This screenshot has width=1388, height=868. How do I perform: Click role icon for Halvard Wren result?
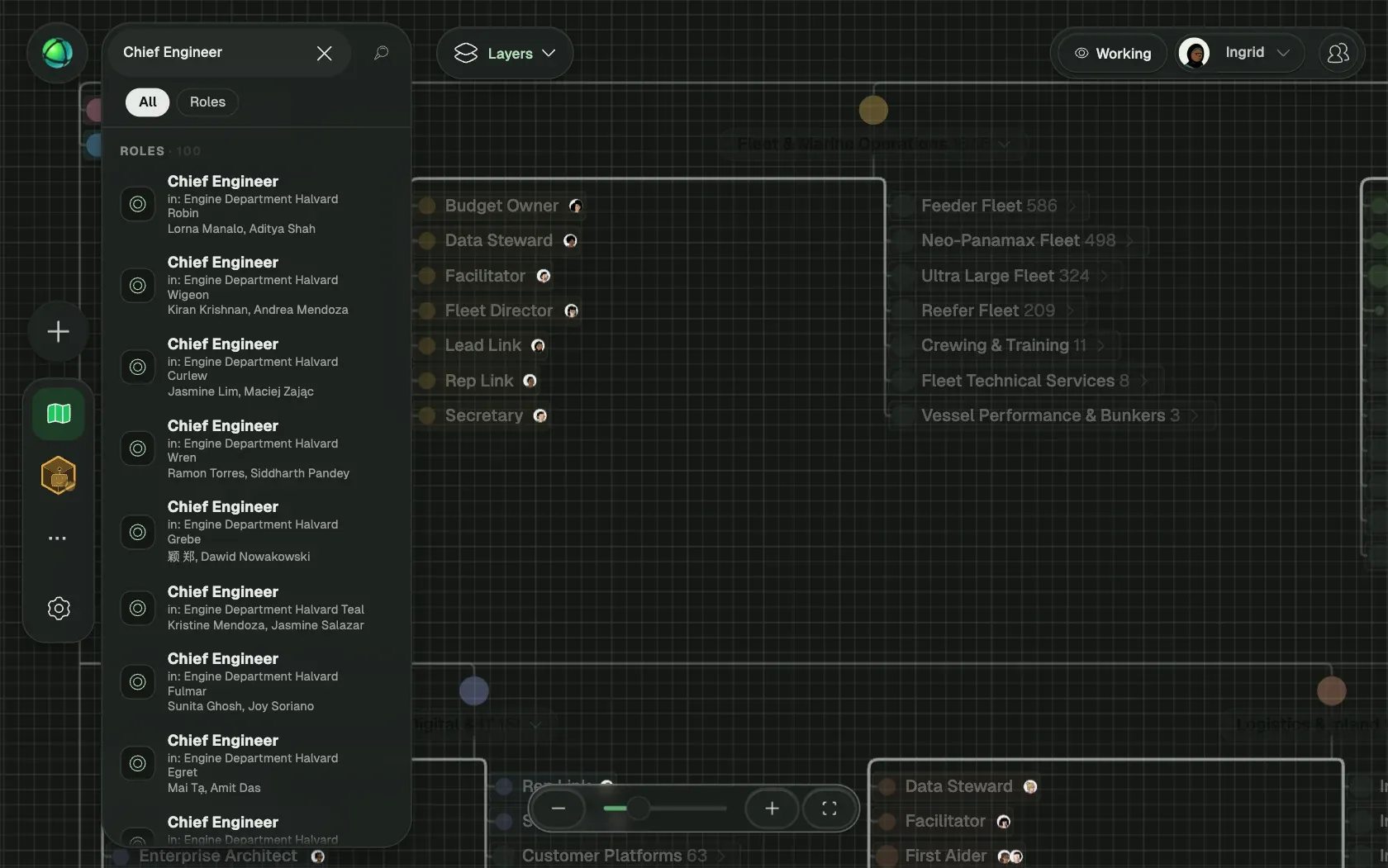coord(138,448)
